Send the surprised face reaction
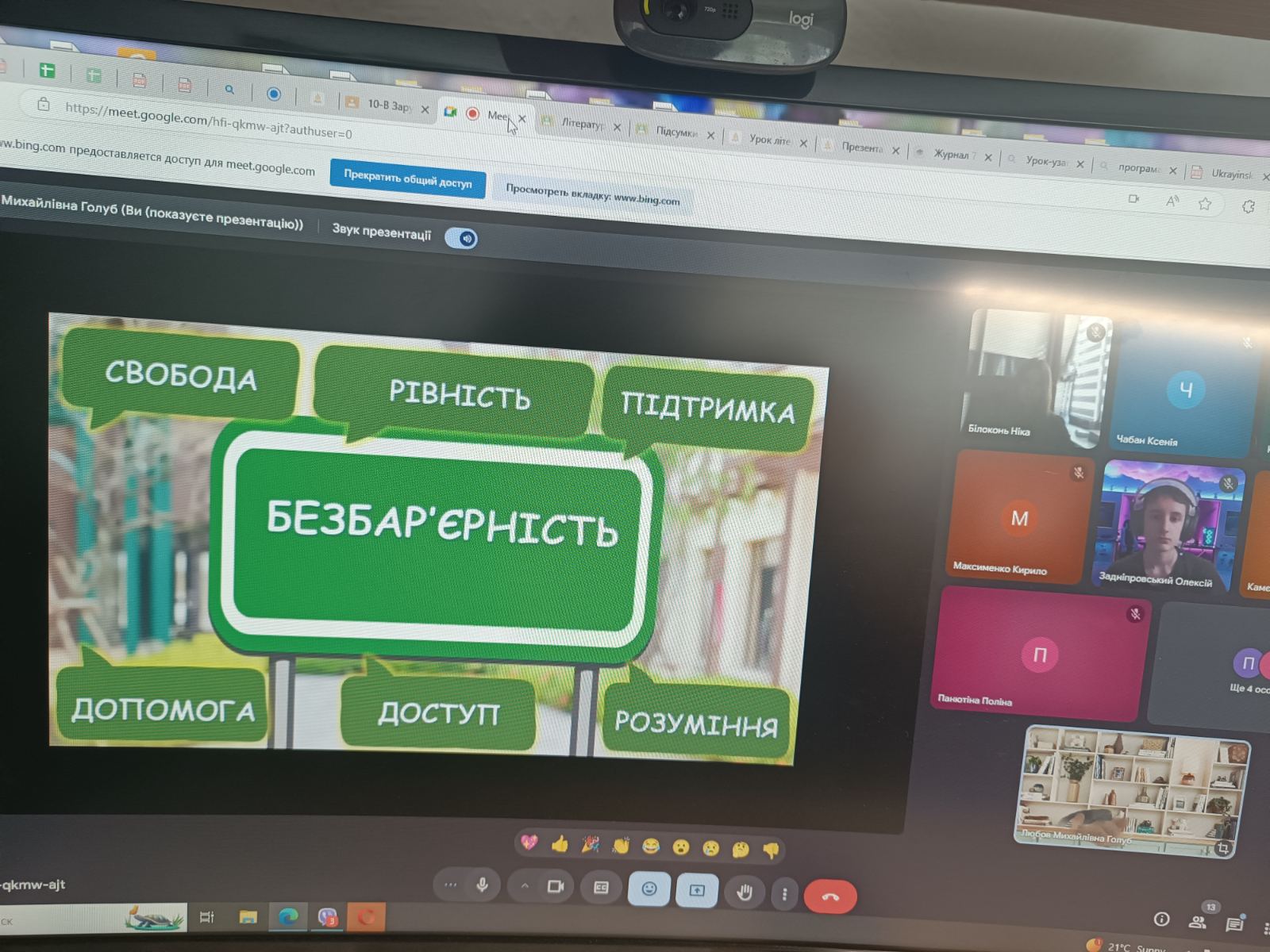The width and height of the screenshot is (1270, 952). (x=680, y=848)
